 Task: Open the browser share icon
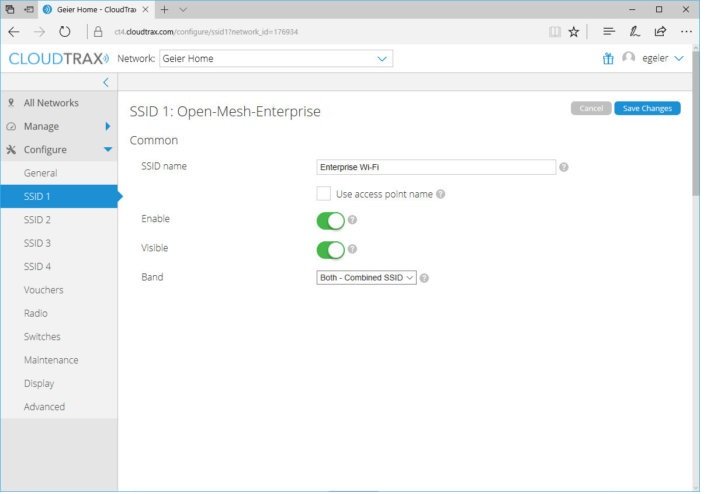click(x=660, y=31)
